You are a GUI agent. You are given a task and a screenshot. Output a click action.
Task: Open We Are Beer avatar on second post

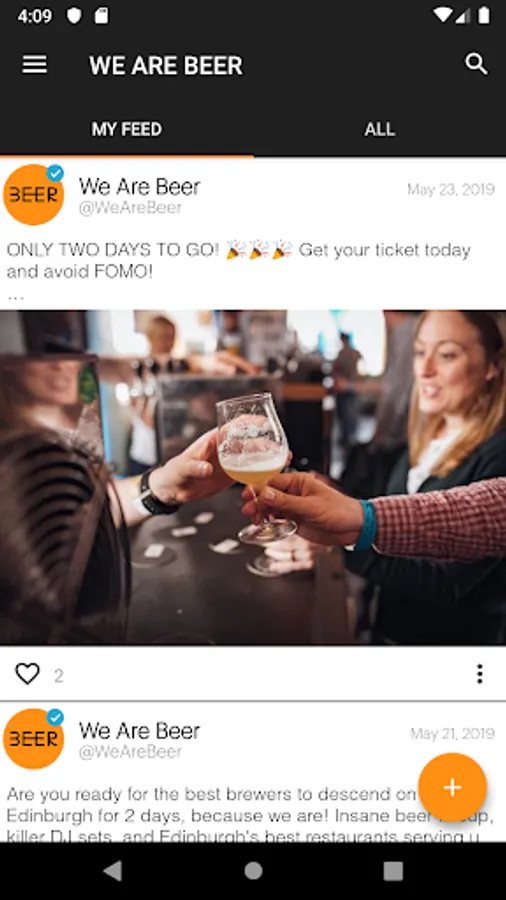[33, 739]
